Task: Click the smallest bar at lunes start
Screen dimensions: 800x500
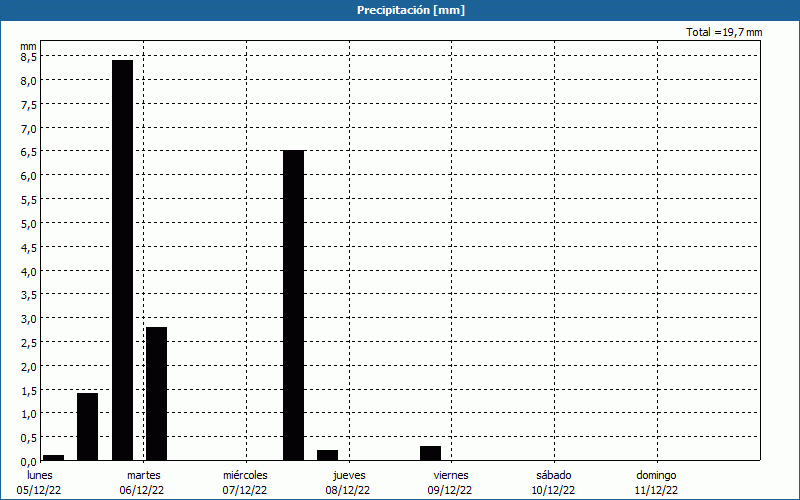Action: tap(54, 458)
